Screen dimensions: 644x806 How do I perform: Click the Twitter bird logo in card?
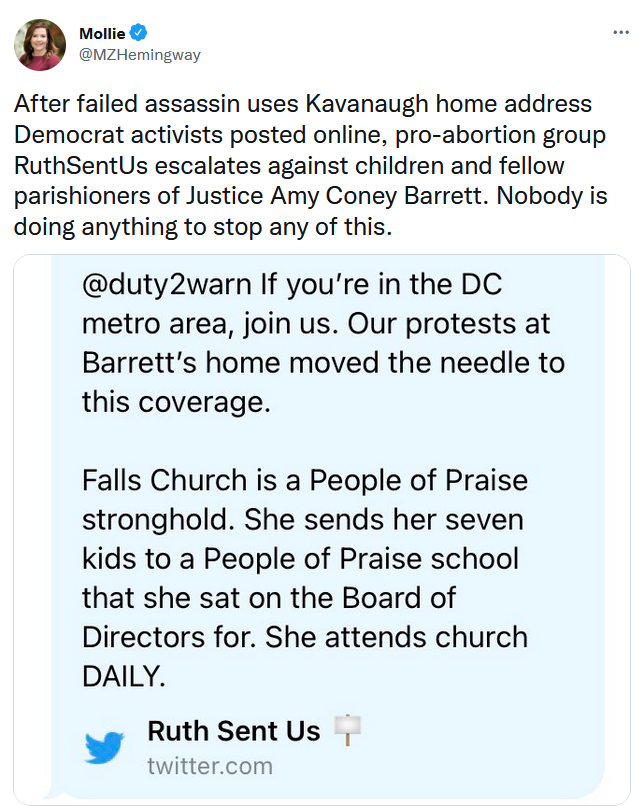tap(103, 748)
